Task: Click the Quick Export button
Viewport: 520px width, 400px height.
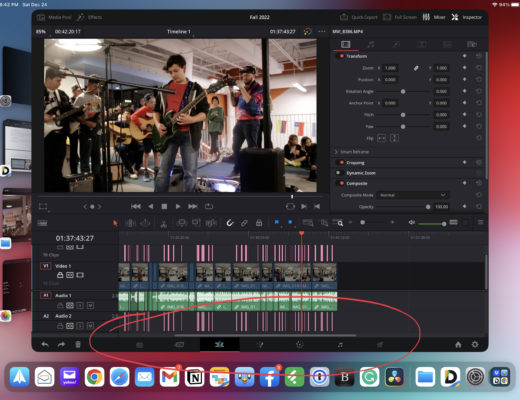Action: (359, 17)
